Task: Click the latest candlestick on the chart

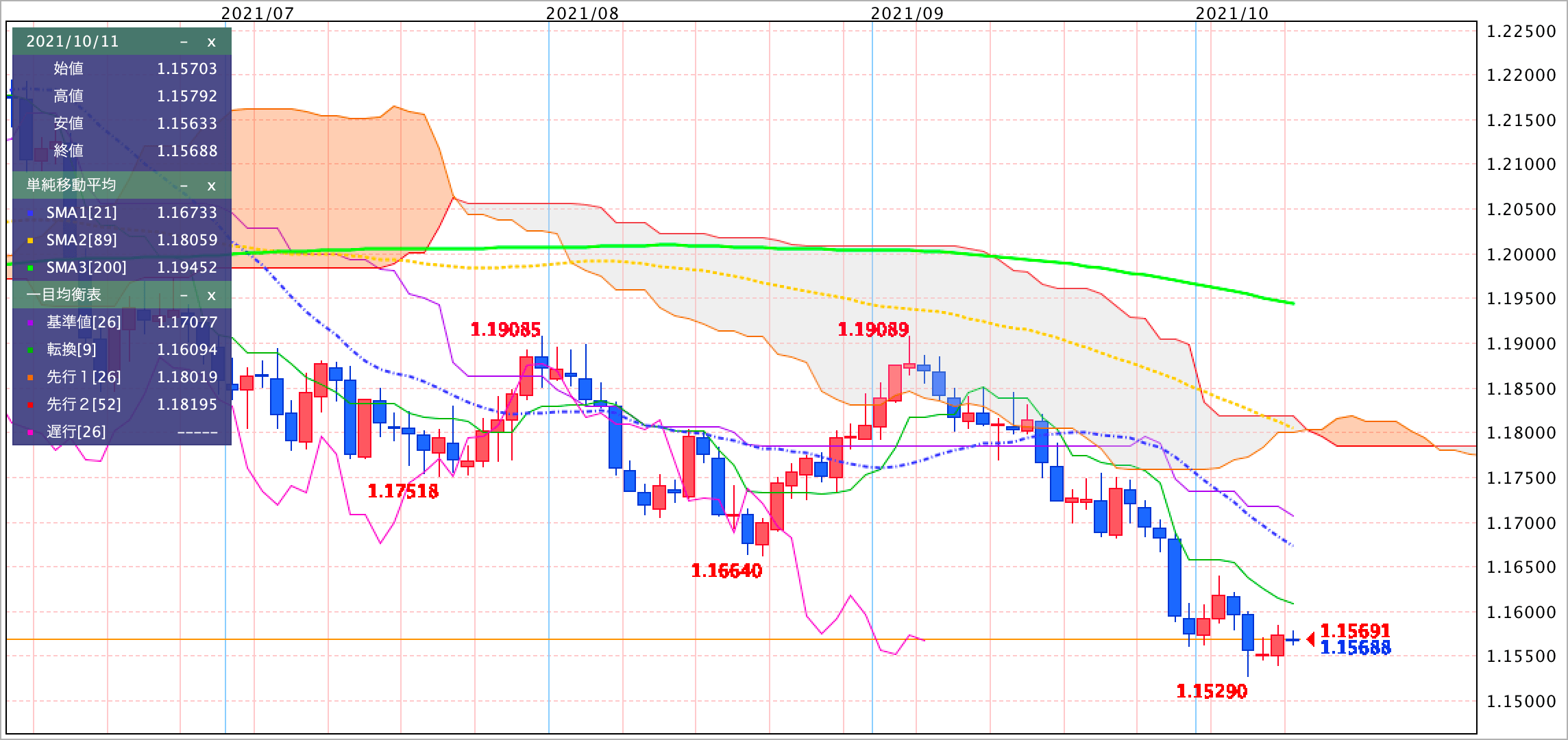Action: [x=1293, y=639]
